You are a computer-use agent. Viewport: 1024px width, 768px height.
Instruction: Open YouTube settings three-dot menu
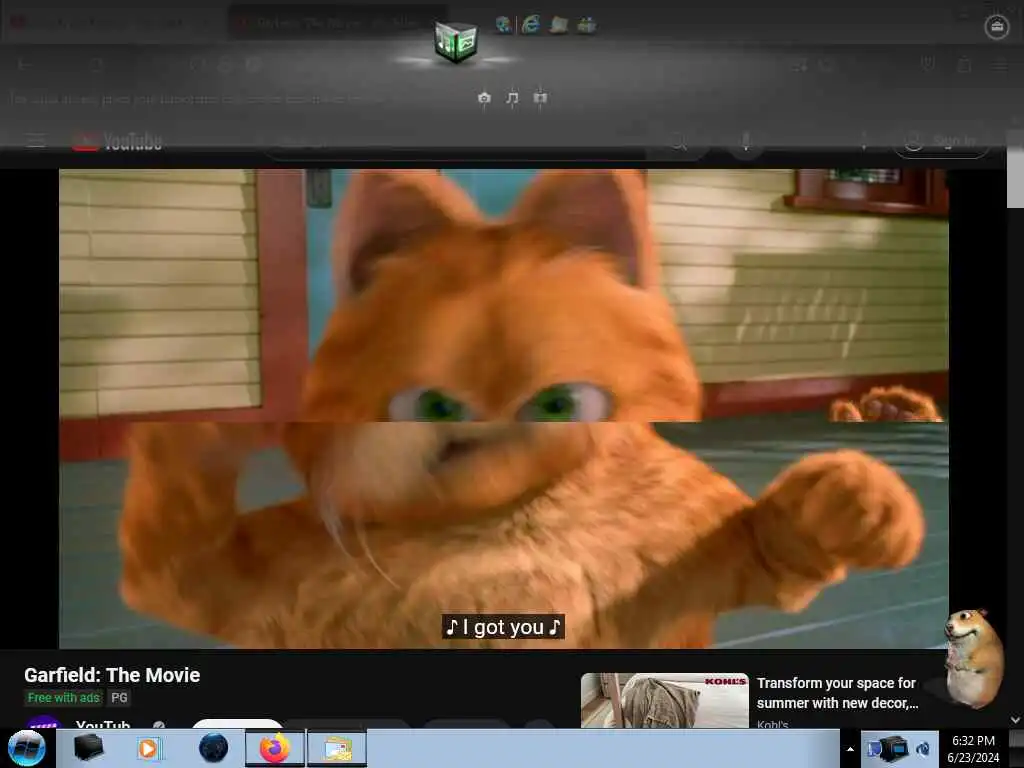[x=864, y=141]
